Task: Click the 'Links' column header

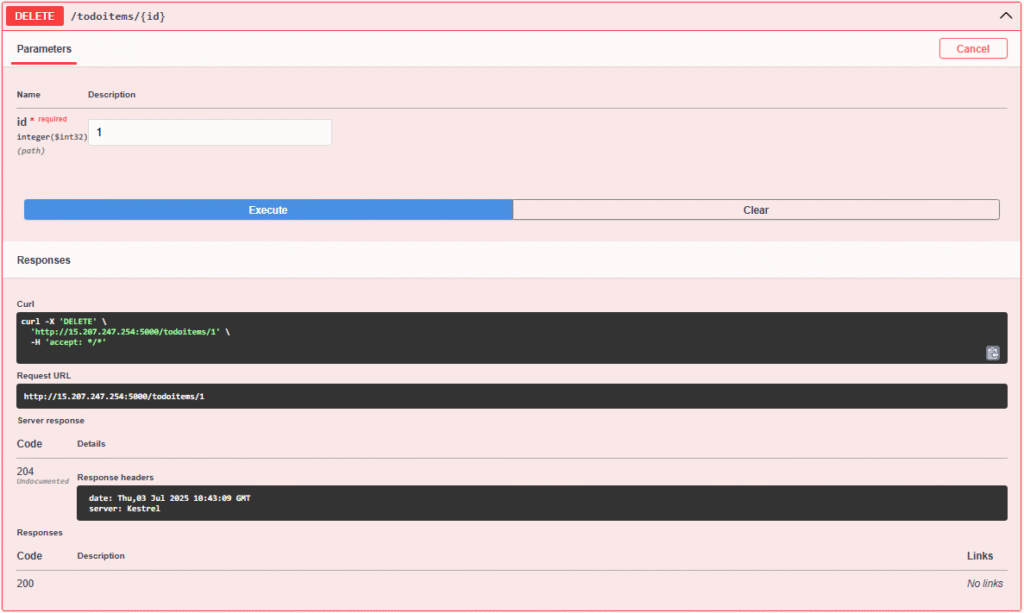Action: 980,556
